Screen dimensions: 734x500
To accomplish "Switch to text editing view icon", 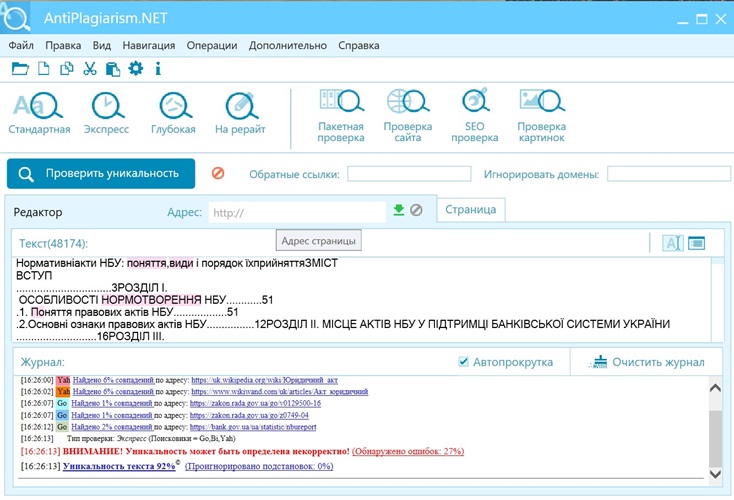I will [673, 243].
